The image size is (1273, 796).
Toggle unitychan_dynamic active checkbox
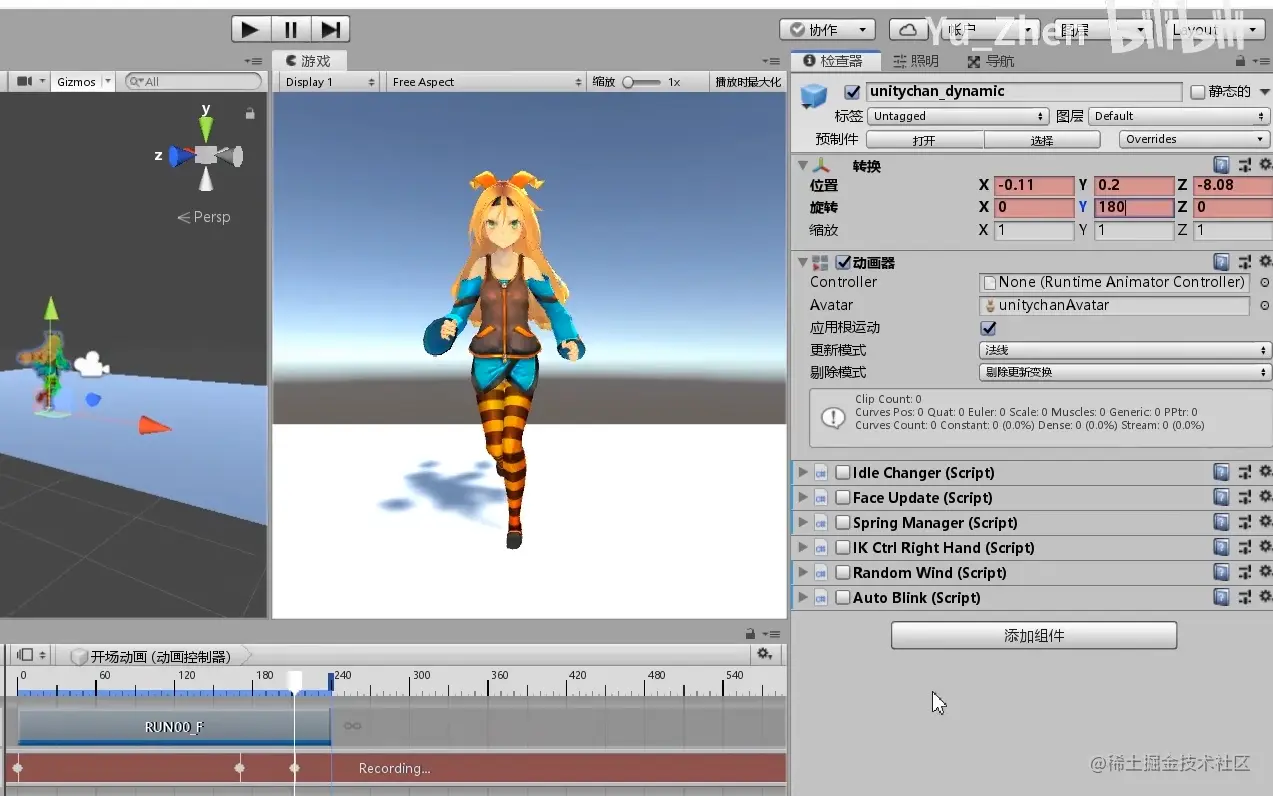852,92
